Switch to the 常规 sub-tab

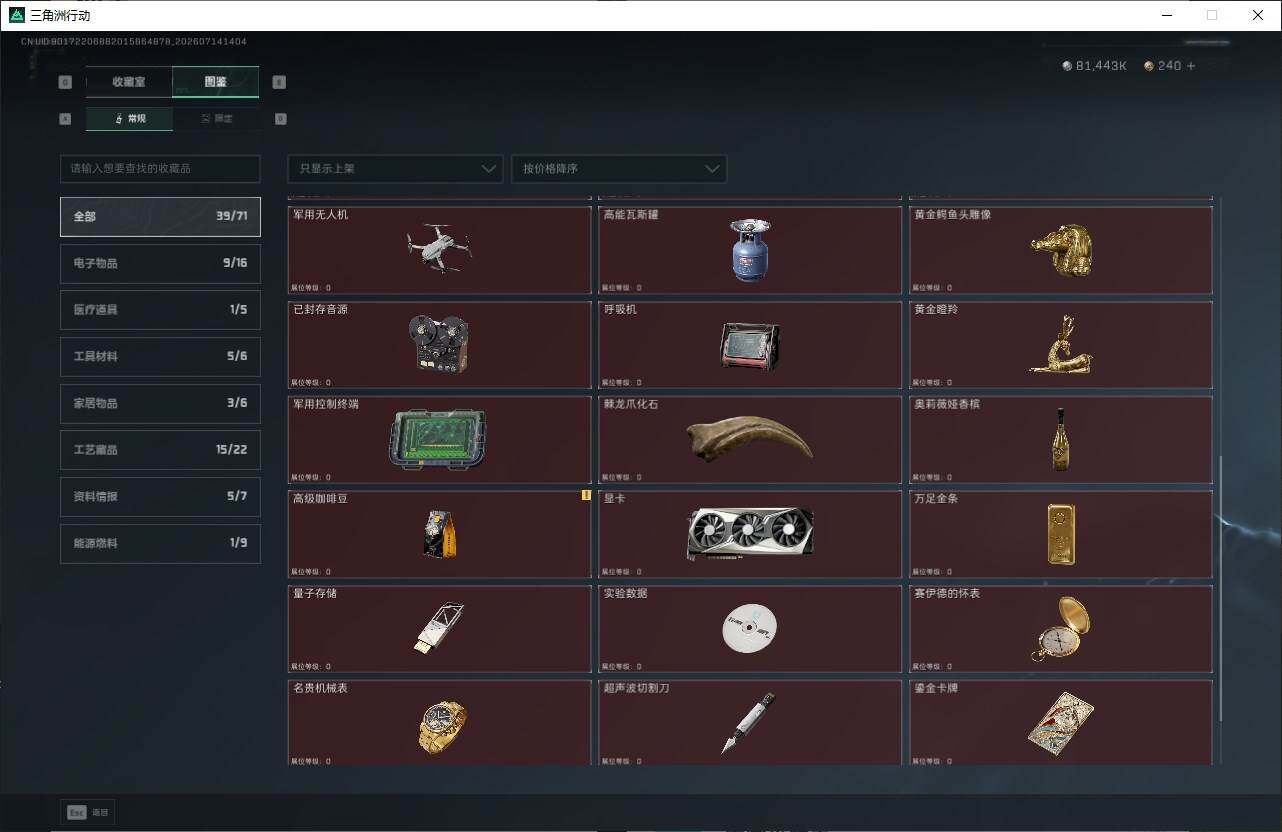(130, 119)
